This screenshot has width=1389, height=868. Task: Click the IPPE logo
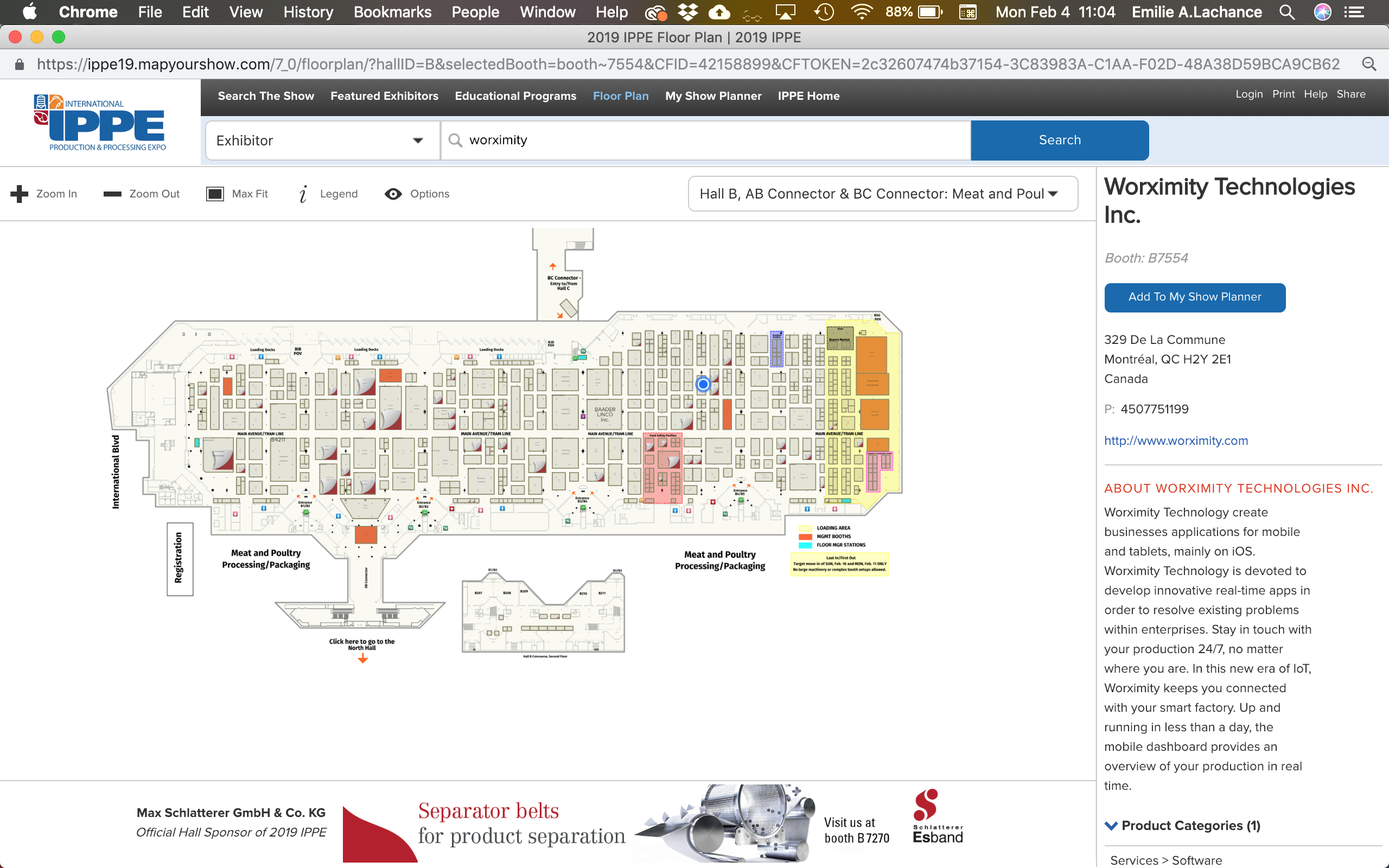(100, 122)
